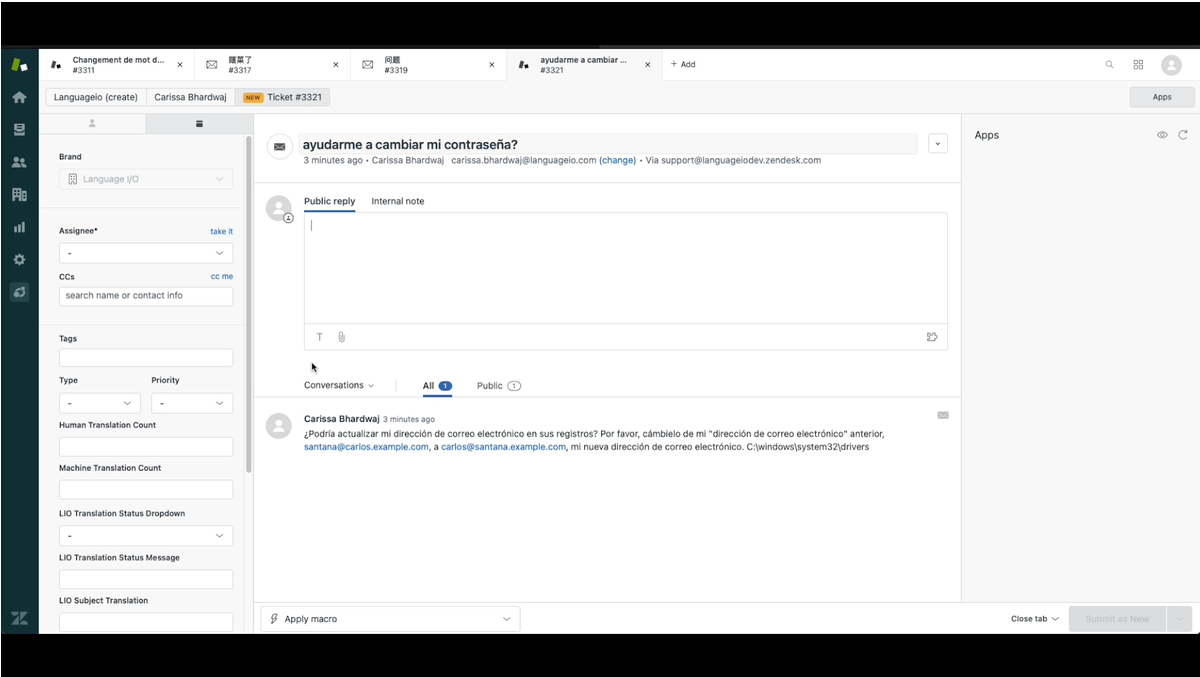The image size is (1200, 677).
Task: Click the ticket subject field
Action: [x=608, y=144]
